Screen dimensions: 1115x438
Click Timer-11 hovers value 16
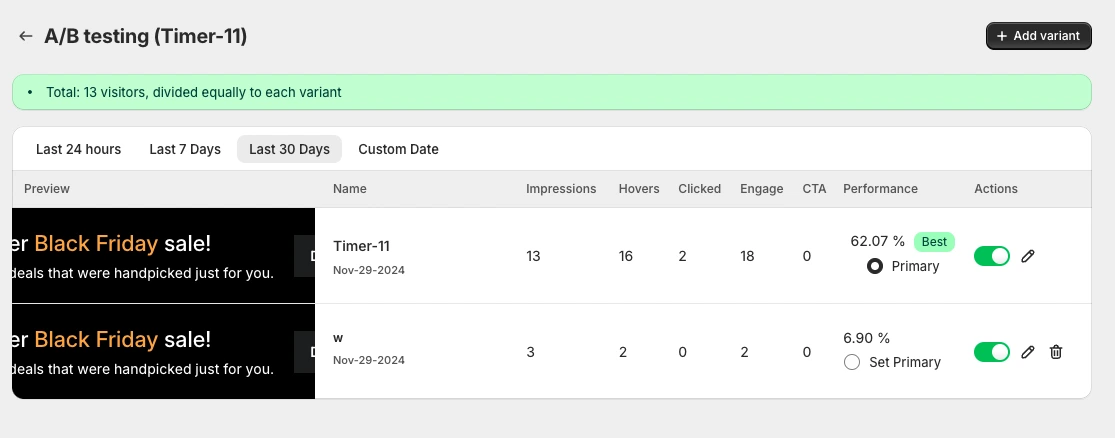(626, 256)
